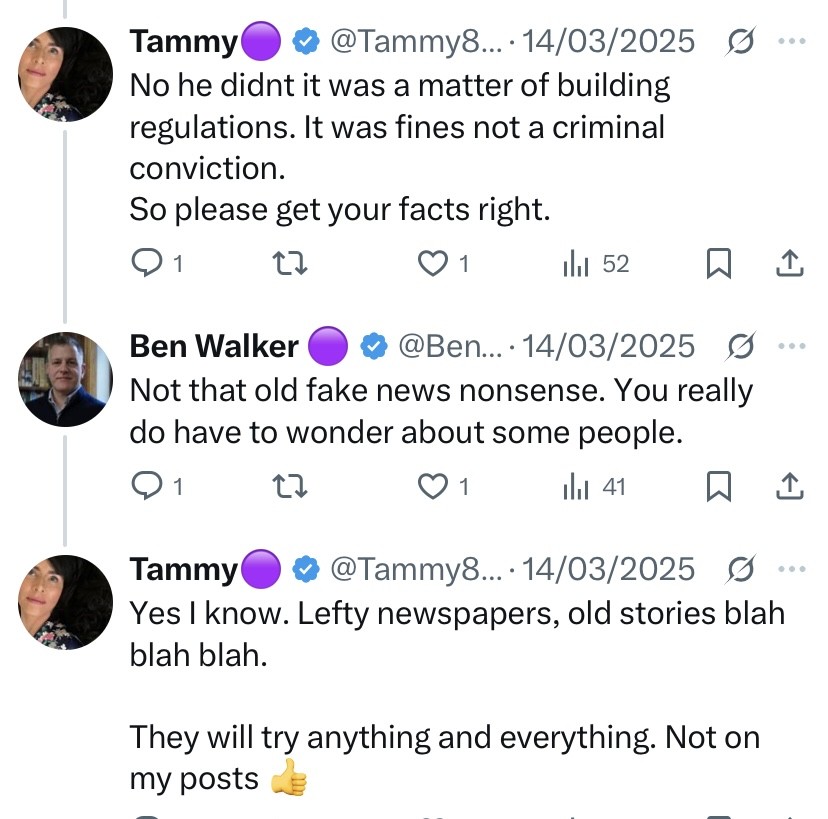Image resolution: width=828 pixels, height=819 pixels.
Task: Open more options on Tammy's first tweet
Action: click(791, 41)
